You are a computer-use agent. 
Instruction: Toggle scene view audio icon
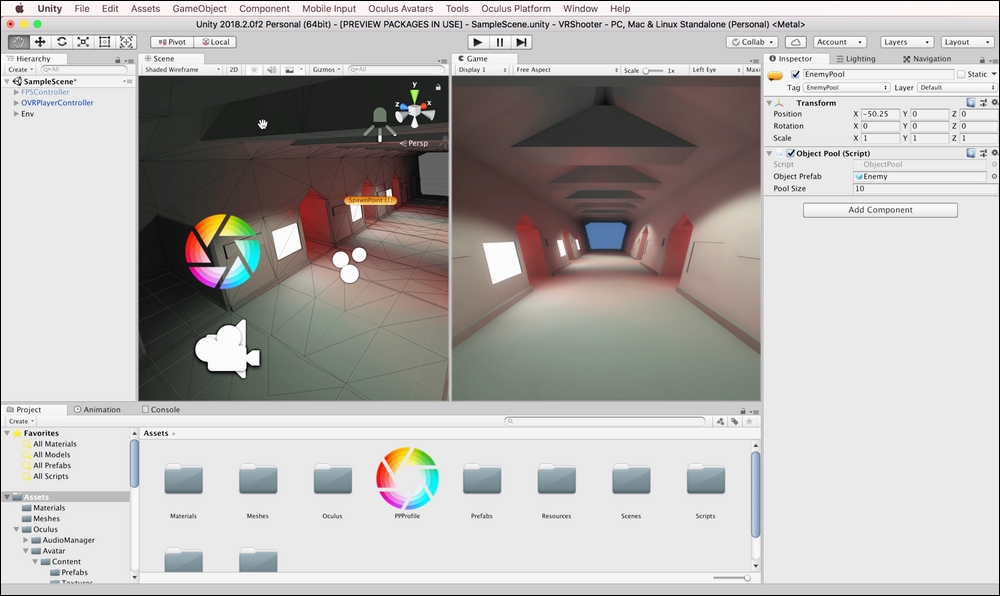[272, 69]
